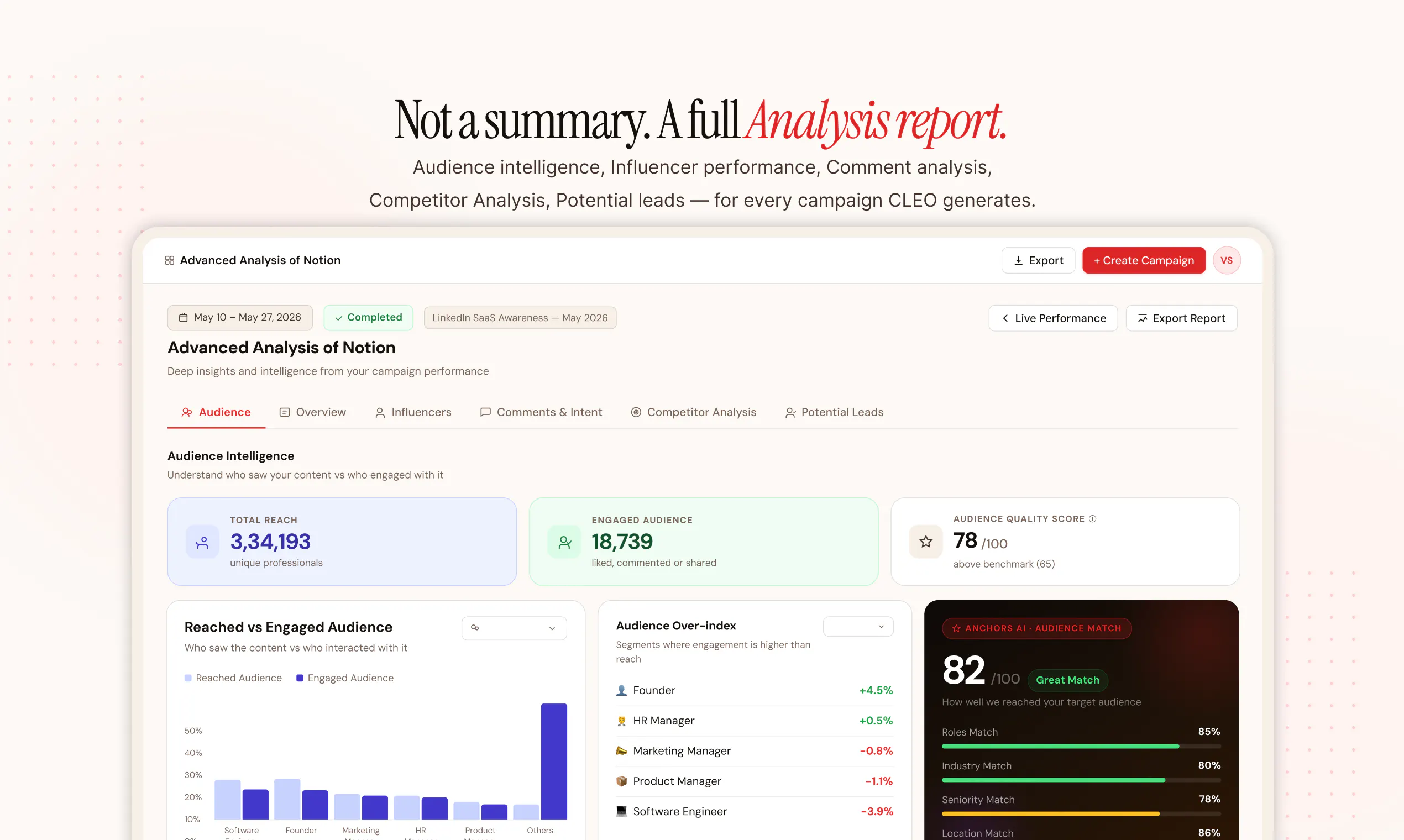This screenshot has width=1404, height=840.
Task: Click the Software Engineer -3.9% value
Action: point(877,812)
